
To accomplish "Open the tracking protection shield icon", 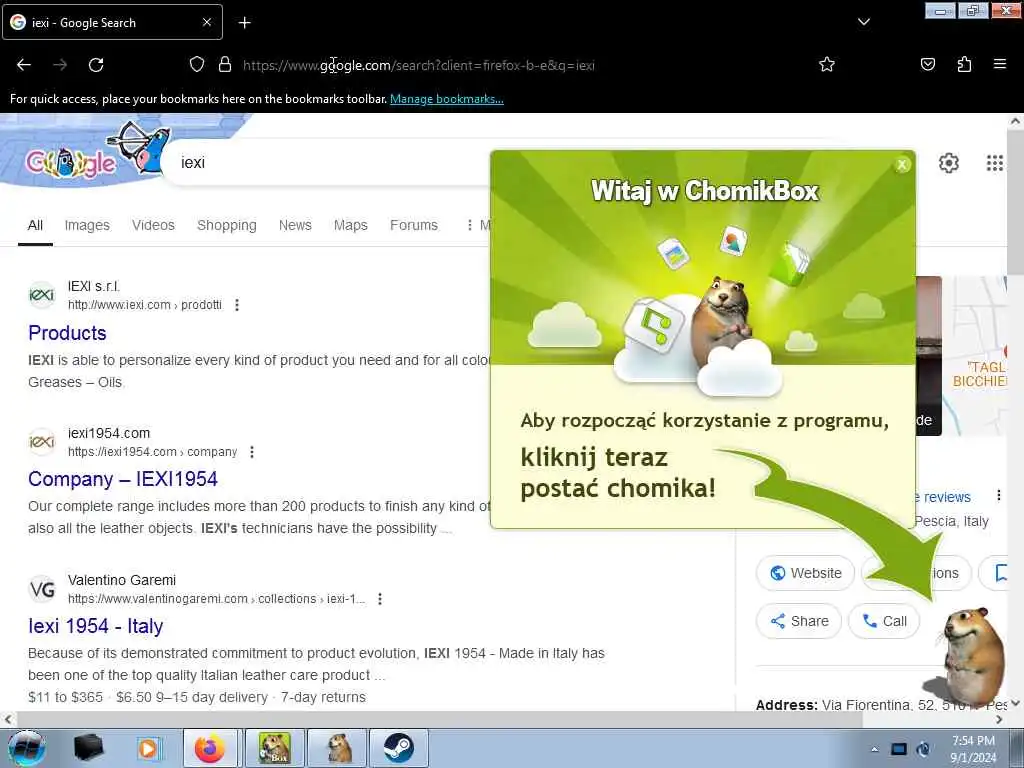I will point(197,65).
